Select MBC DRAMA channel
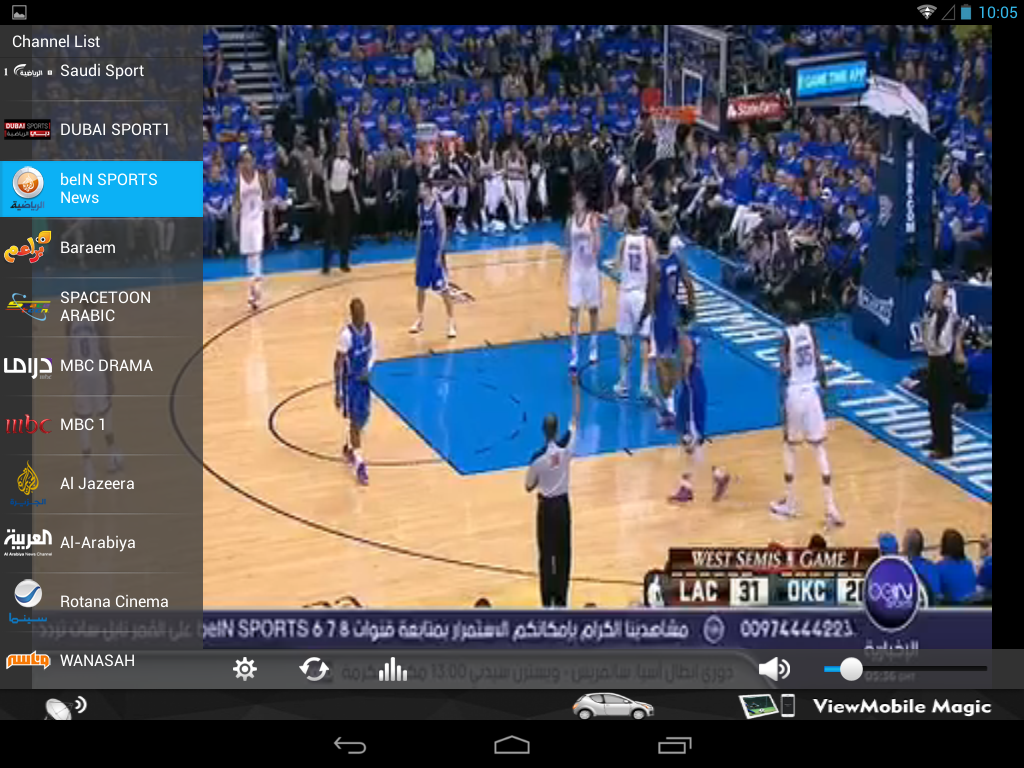The width and height of the screenshot is (1024, 768). [101, 366]
